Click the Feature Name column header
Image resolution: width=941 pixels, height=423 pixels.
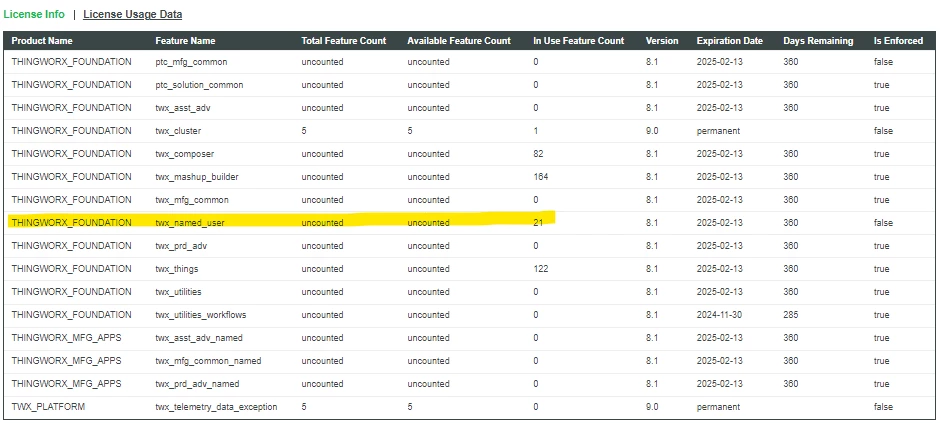click(185, 41)
